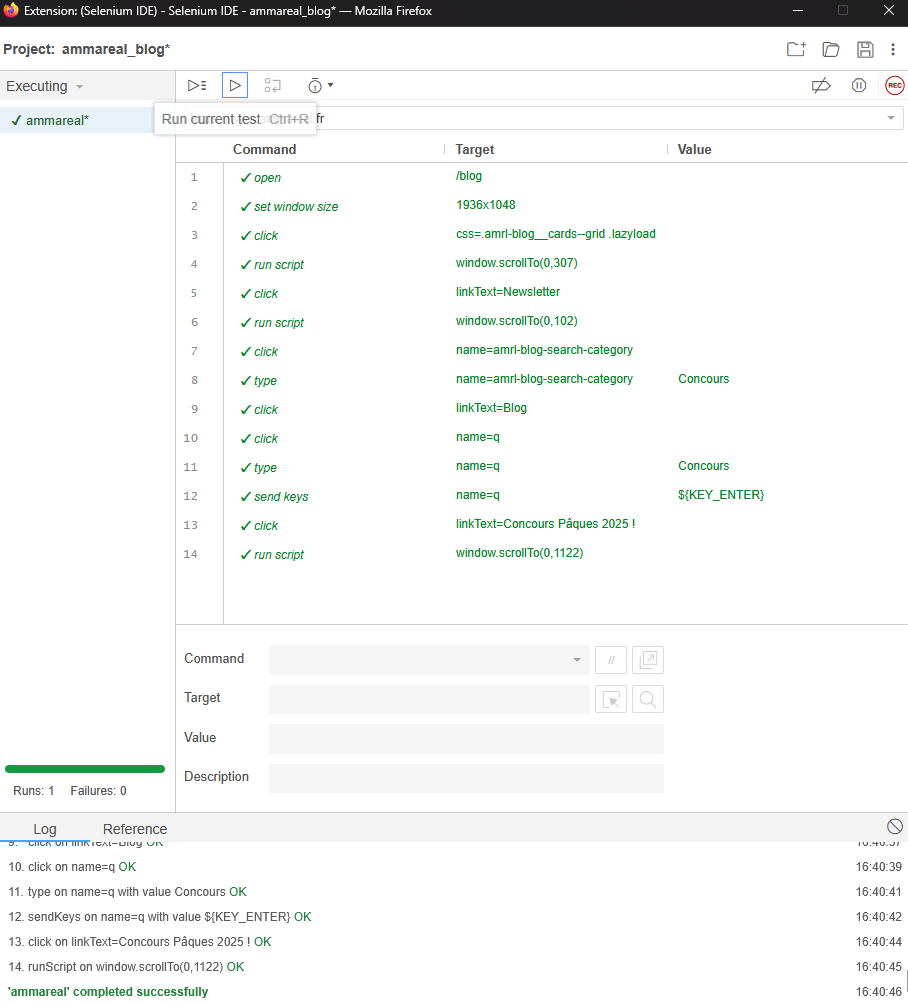Toggle the enable/disable command comment button

(x=610, y=660)
